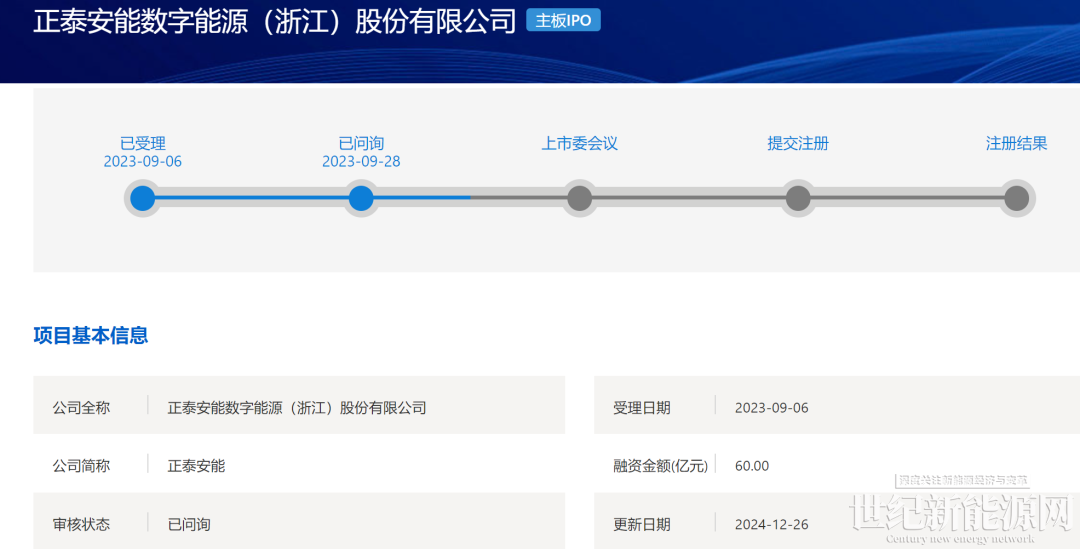Click the 项目基本信息 section heading
Screen dimensions: 1080x549
coord(91,336)
